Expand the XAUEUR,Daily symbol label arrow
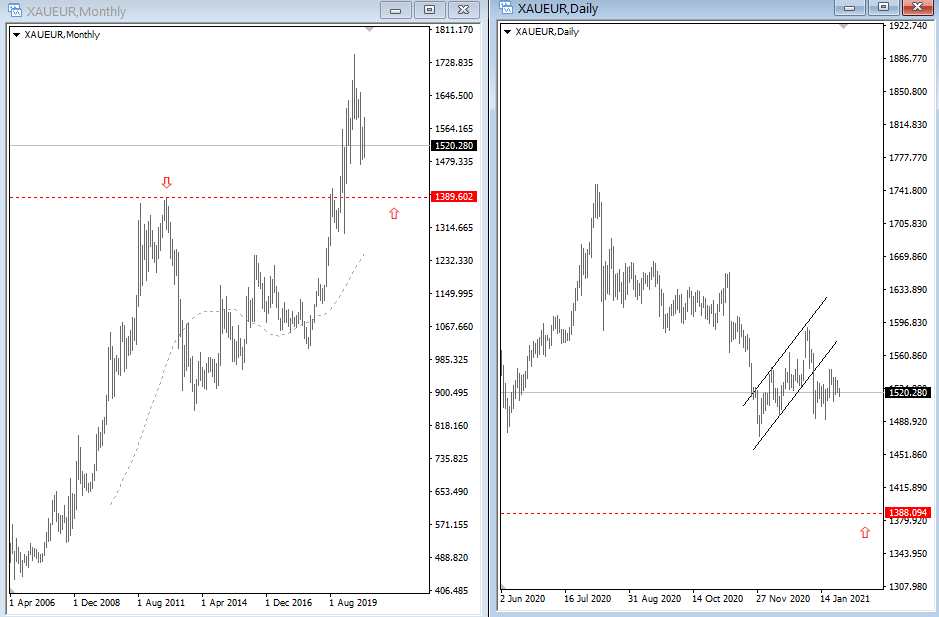 coord(507,32)
